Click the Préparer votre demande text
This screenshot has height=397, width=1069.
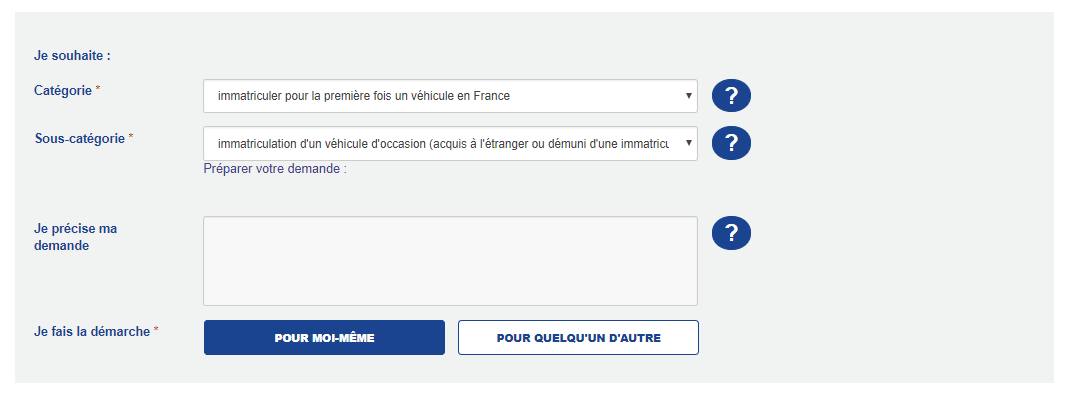point(275,168)
